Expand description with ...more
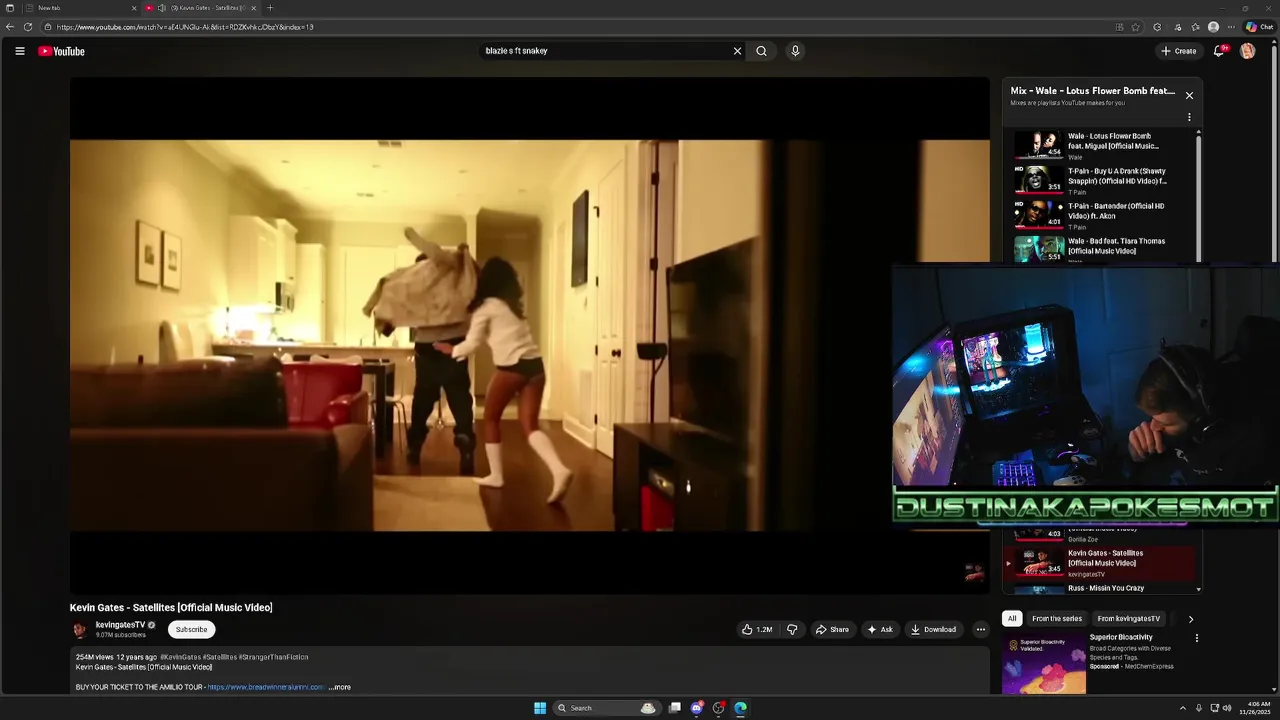The height and width of the screenshot is (720, 1280). pos(340,687)
